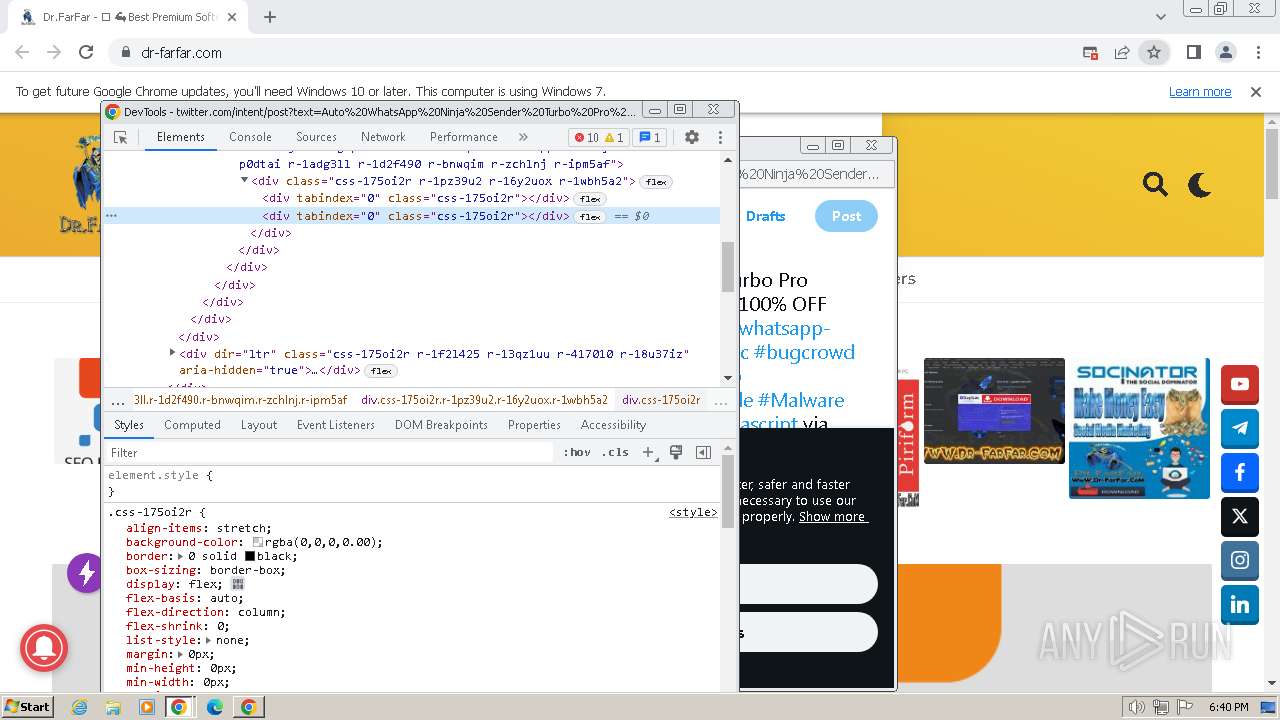The width and height of the screenshot is (1280, 720).
Task: Click the Elements panel vertical scrollbar
Action: [728, 266]
